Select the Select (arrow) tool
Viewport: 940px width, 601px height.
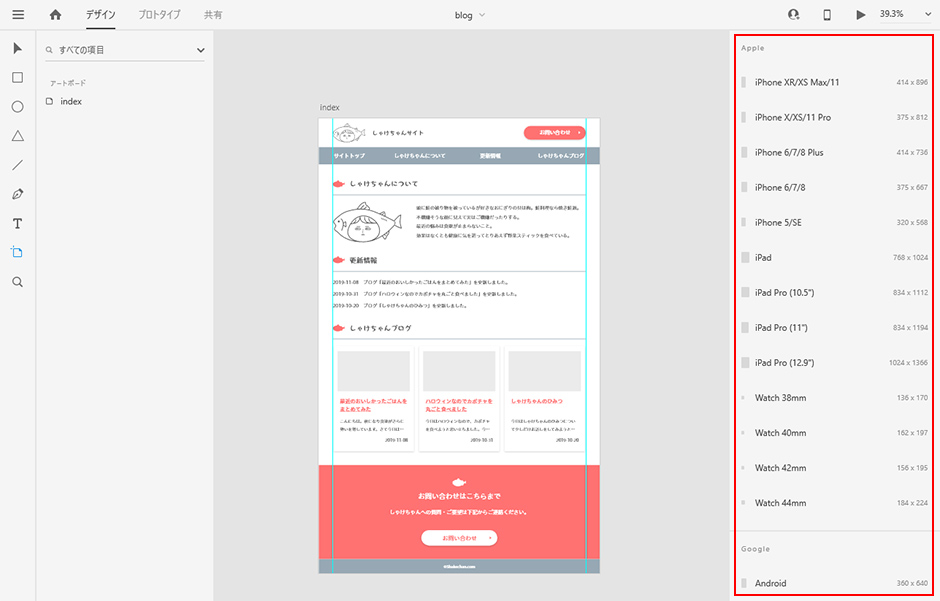17,48
